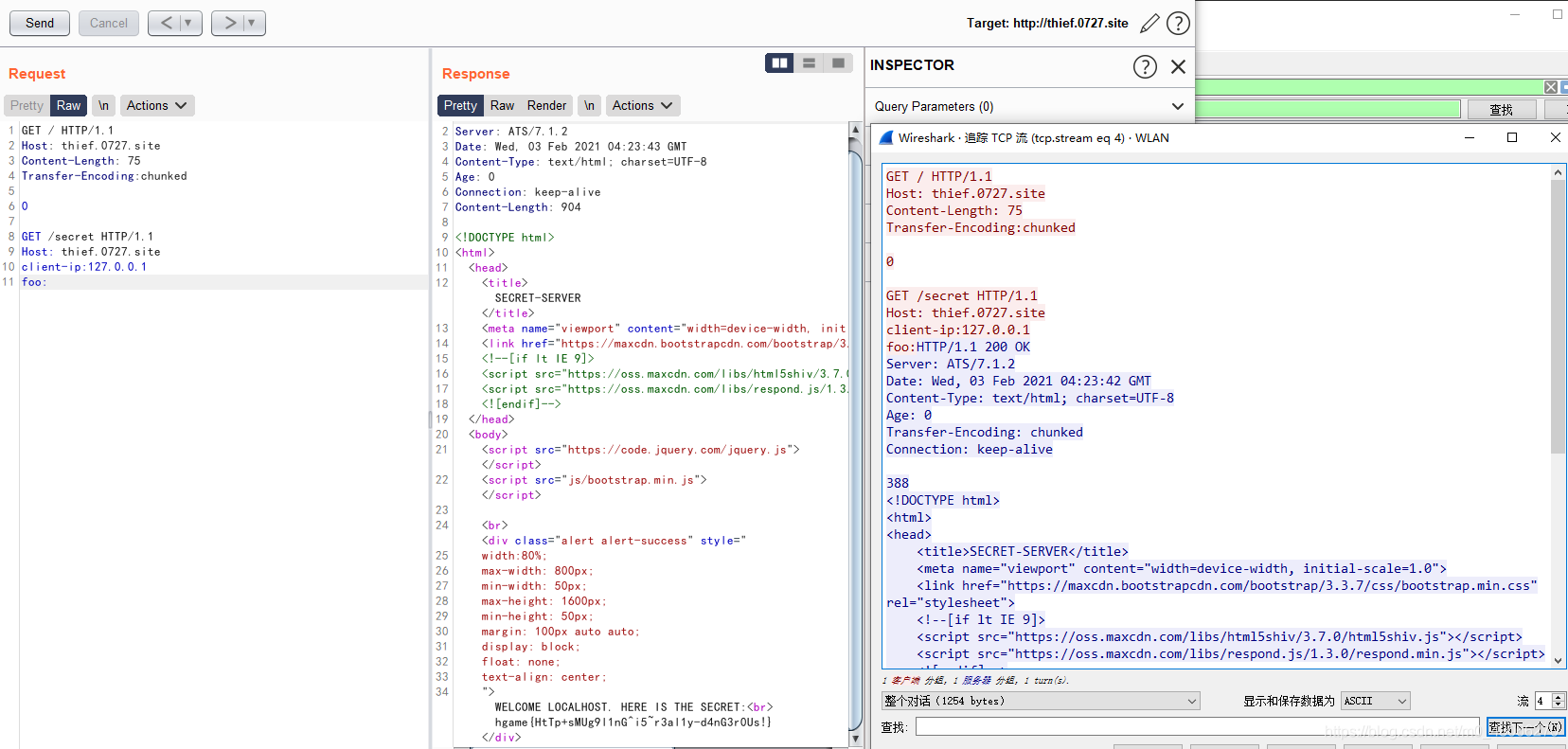Viewport: 1568px width, 749px height.
Task: Click the stream number field showing 4
Action: pyautogui.click(x=1543, y=701)
